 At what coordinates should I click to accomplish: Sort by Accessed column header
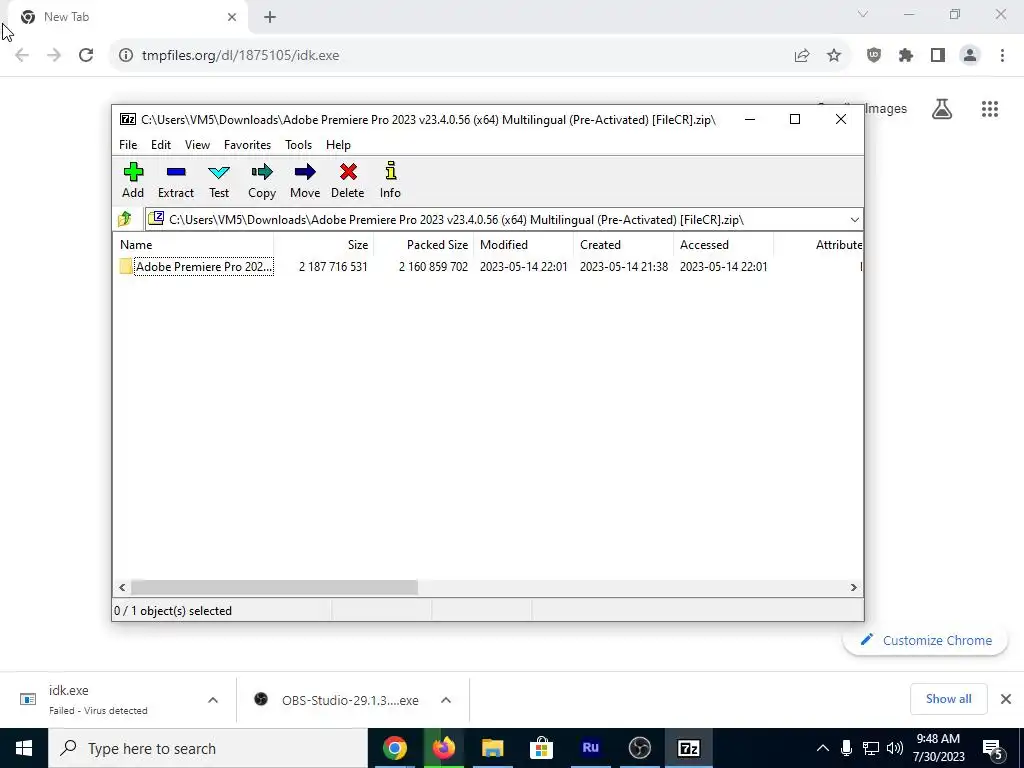[x=724, y=245]
